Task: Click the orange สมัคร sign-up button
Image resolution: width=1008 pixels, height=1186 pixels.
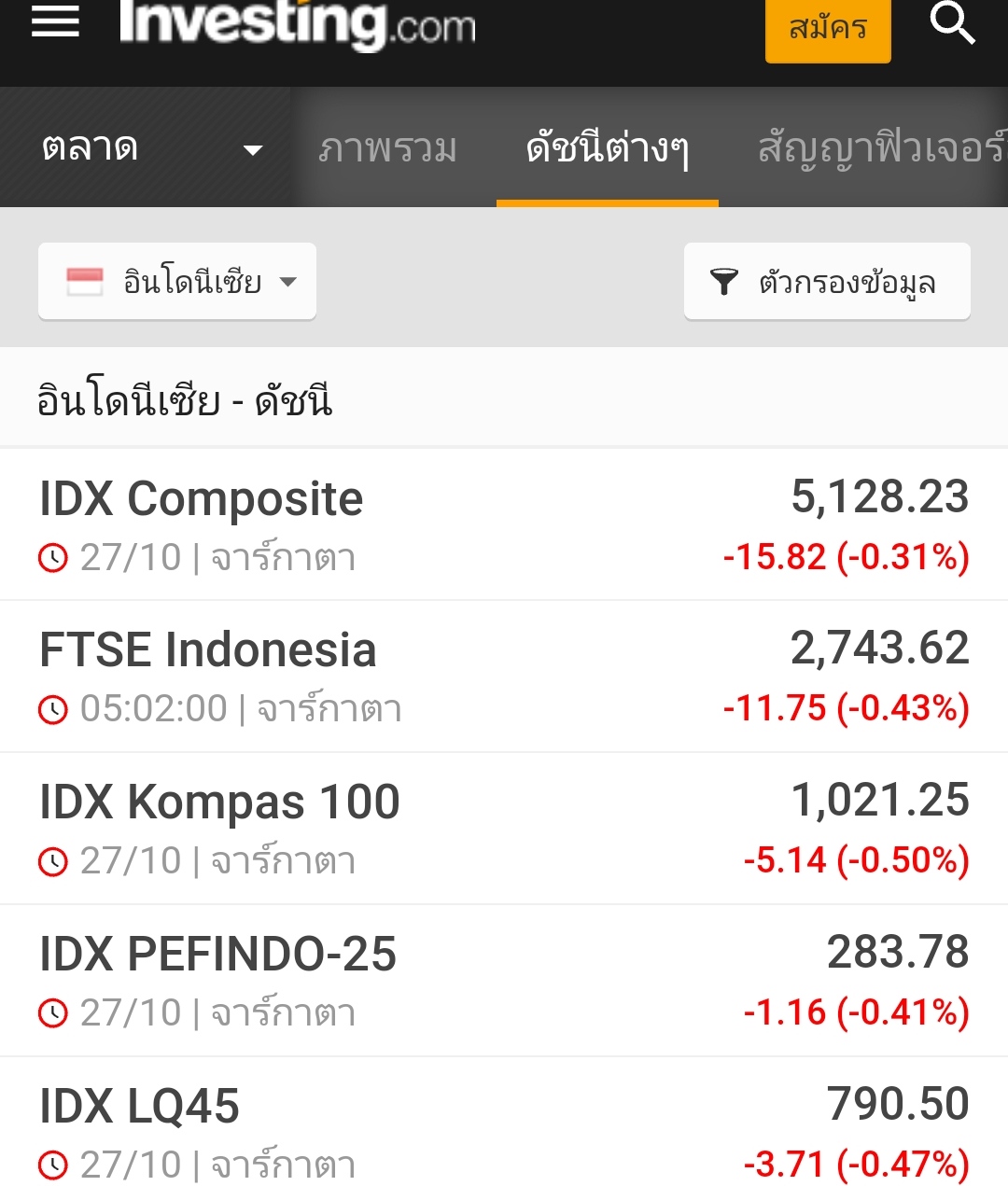Action: click(x=828, y=28)
